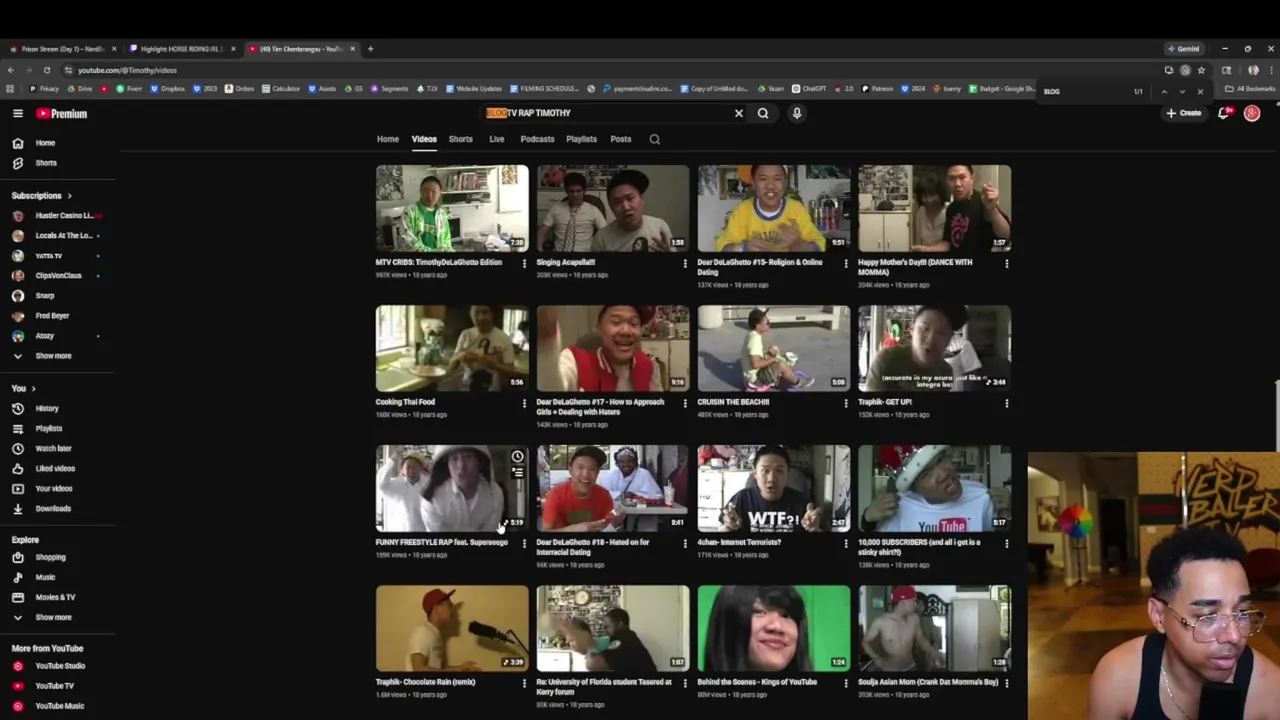The image size is (1280, 720).
Task: Click the YouTube Premium logo
Action: [62, 113]
